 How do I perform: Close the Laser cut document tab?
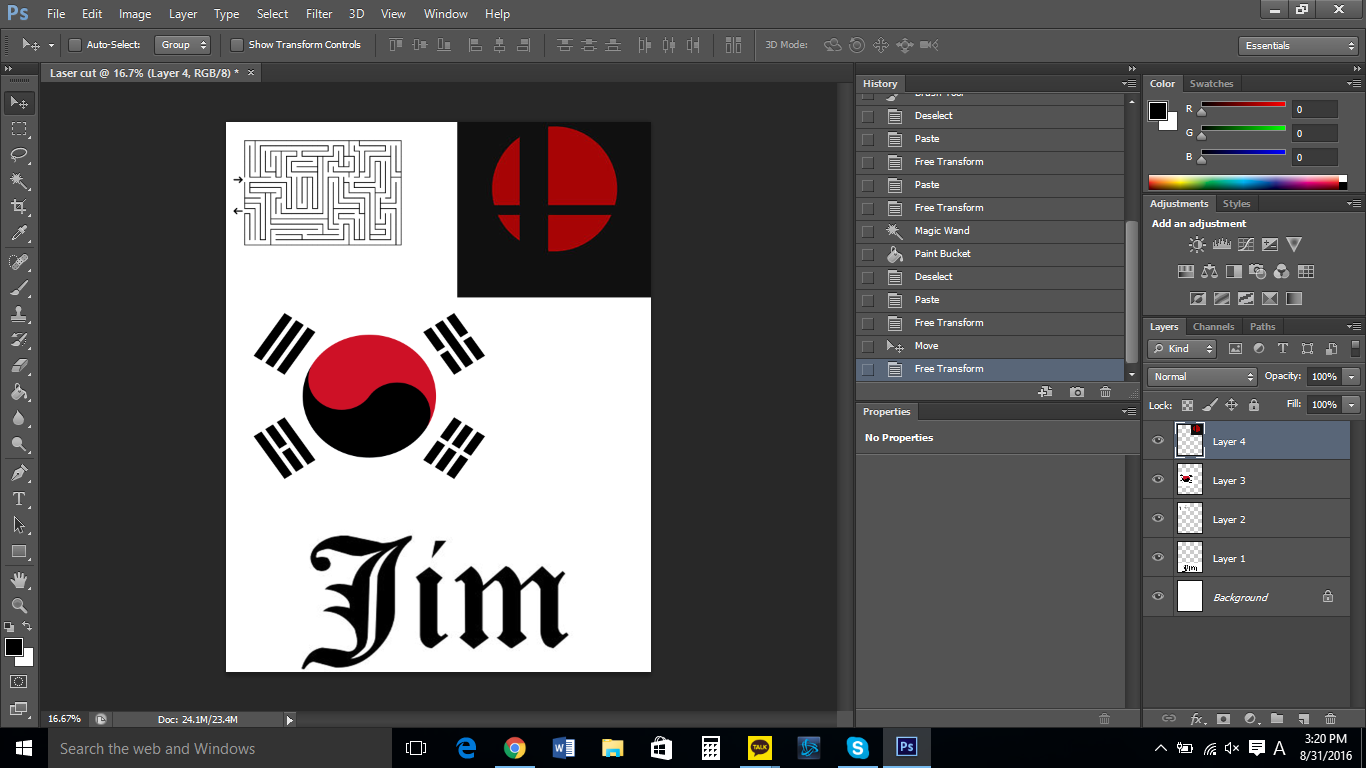[251, 73]
